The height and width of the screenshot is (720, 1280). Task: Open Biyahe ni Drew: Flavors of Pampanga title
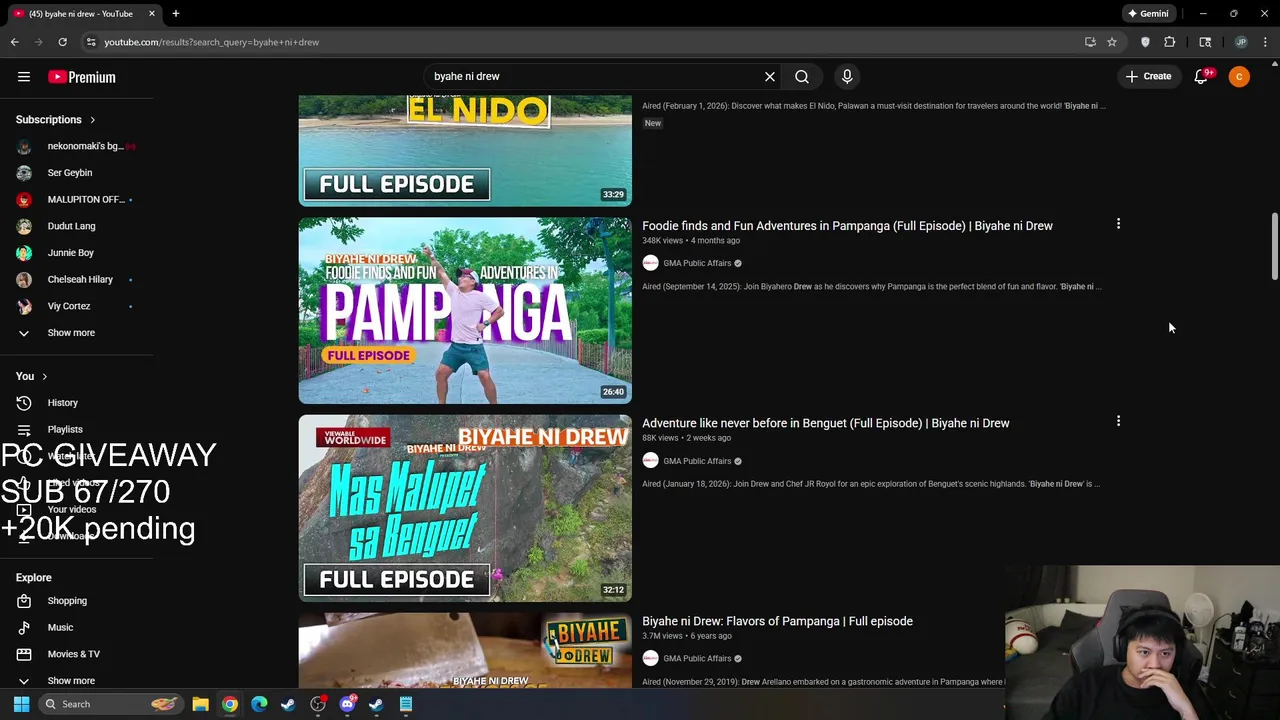[x=777, y=621]
